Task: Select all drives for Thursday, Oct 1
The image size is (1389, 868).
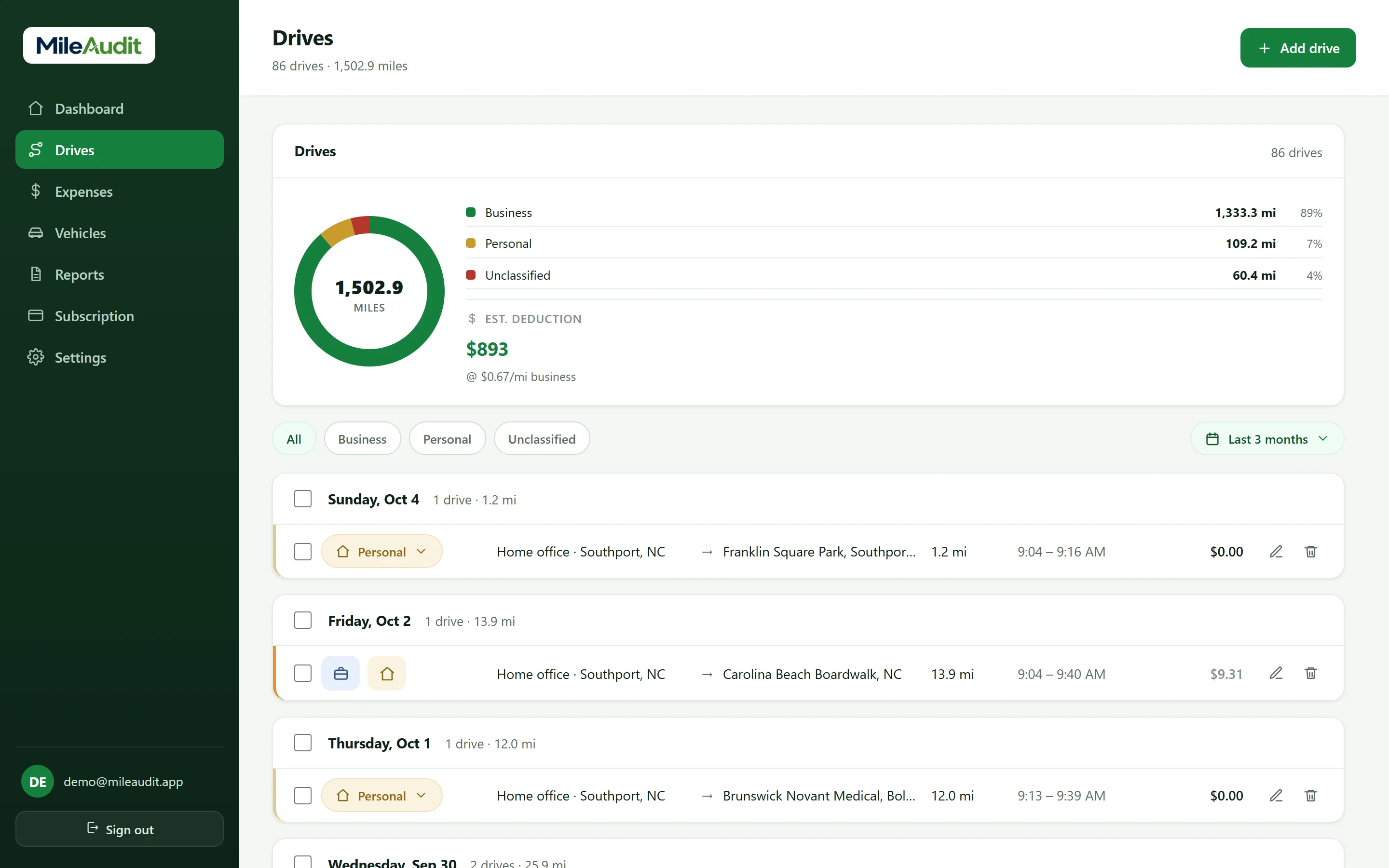Action: click(x=302, y=743)
